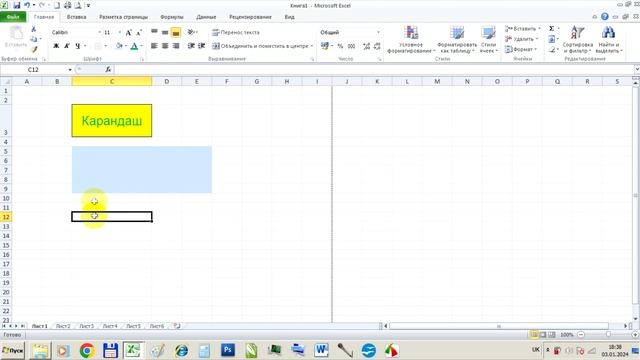This screenshot has width=640, height=360.
Task: Zoom in with plus button
Action: 635,335
